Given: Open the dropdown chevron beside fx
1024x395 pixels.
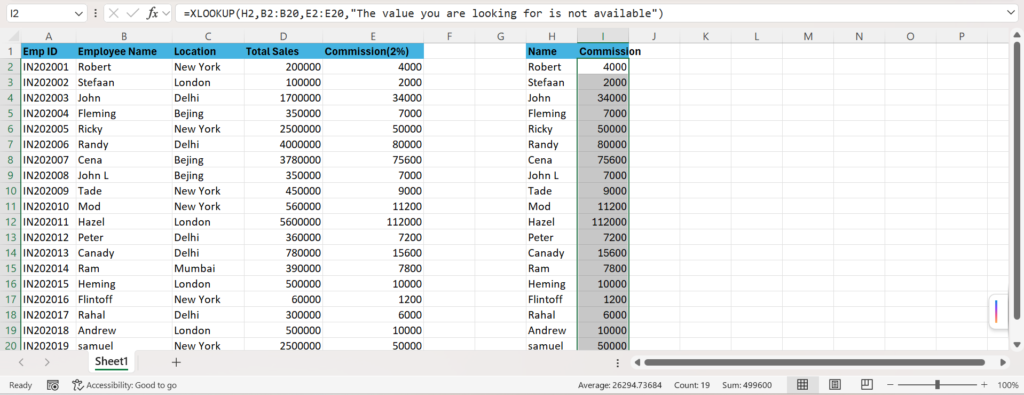Looking at the screenshot, I should pyautogui.click(x=165, y=13).
